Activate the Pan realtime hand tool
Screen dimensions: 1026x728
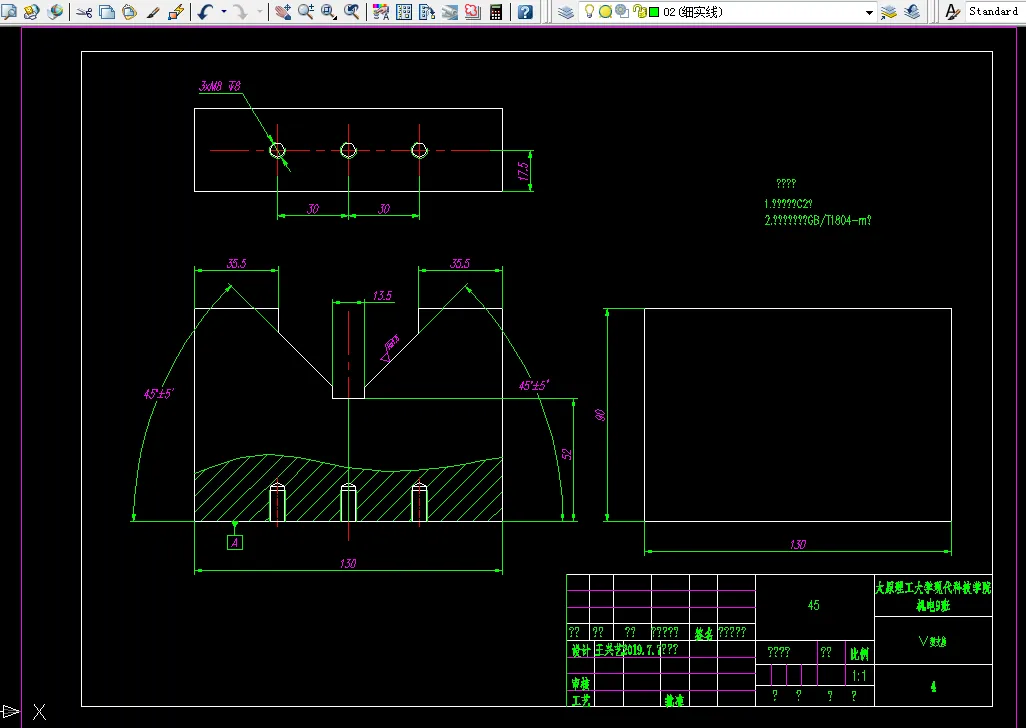pyautogui.click(x=283, y=12)
